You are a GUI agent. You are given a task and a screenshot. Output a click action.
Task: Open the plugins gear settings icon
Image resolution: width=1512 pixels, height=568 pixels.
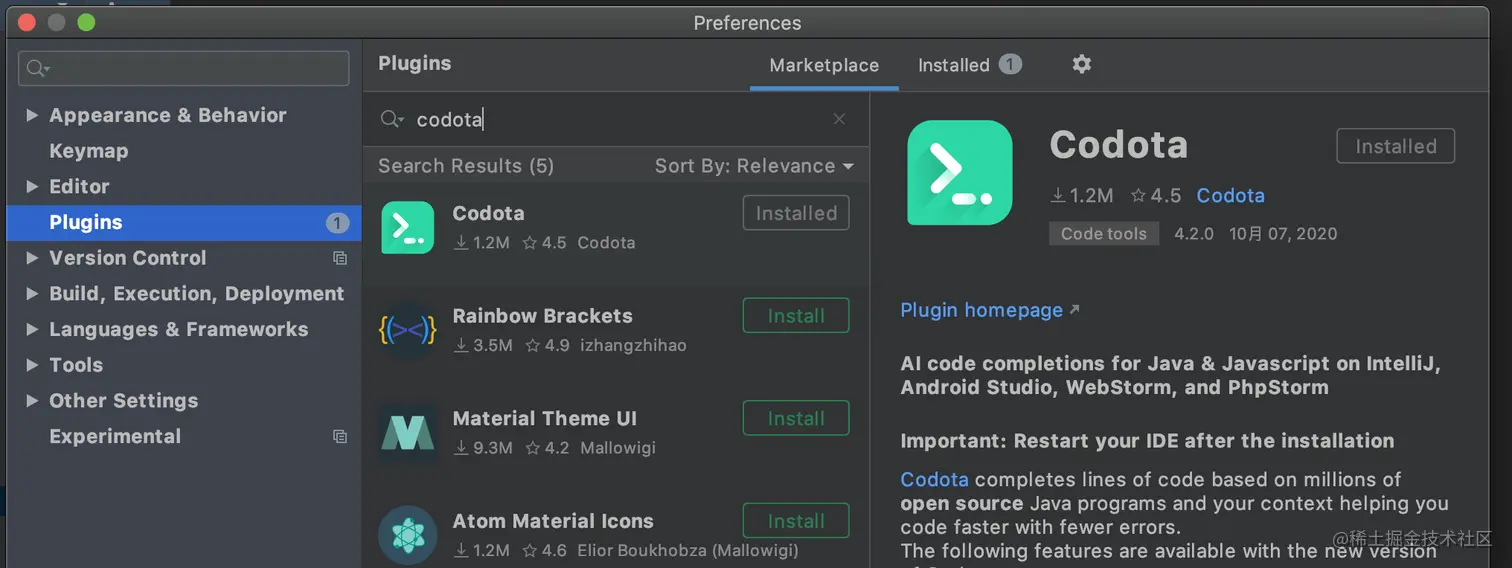click(1081, 64)
